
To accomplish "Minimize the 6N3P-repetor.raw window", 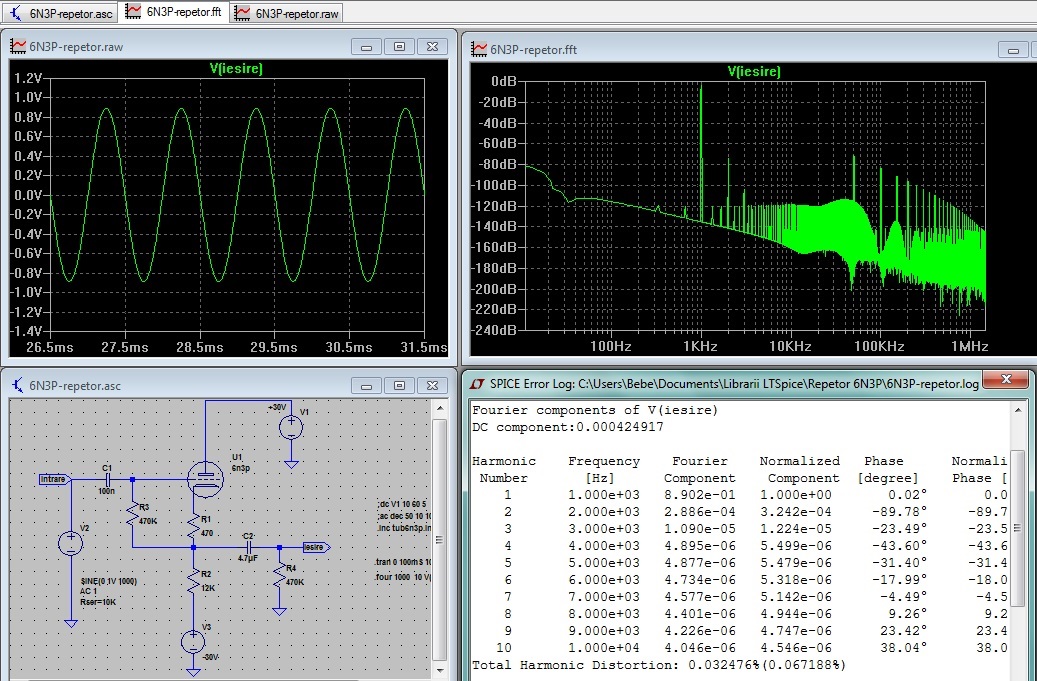I will point(366,47).
